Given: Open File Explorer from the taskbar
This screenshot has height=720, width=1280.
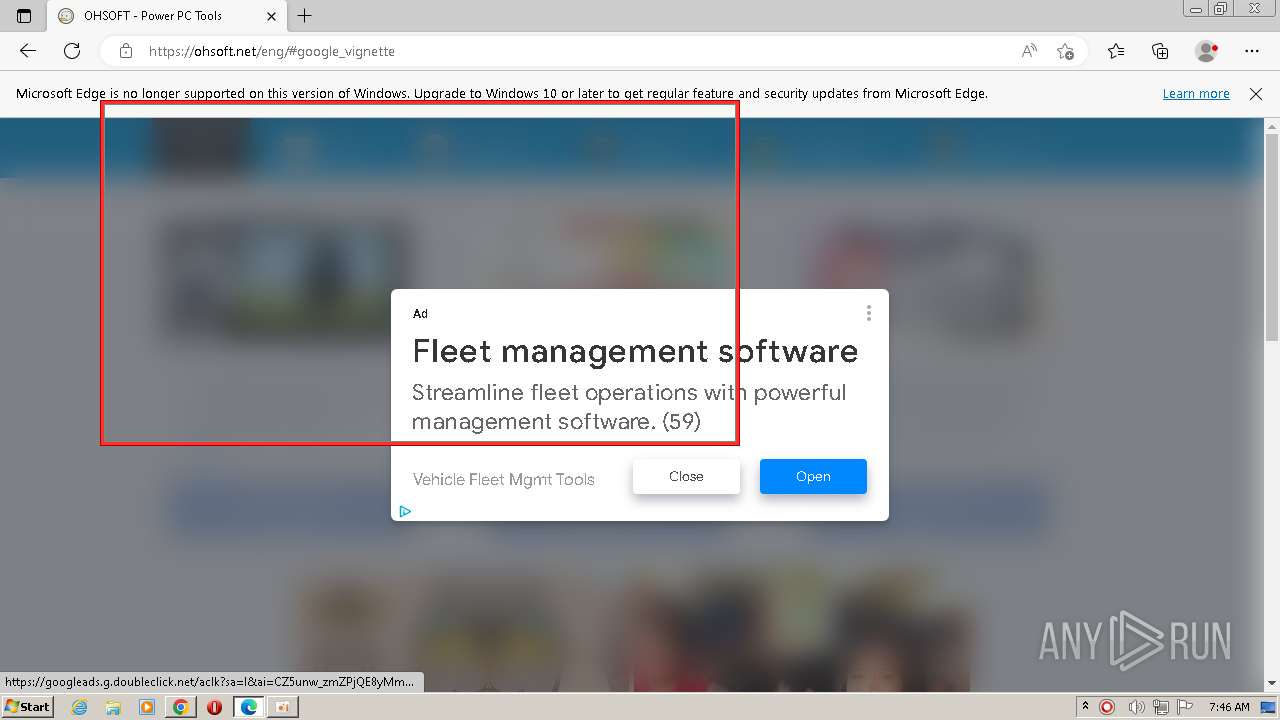Looking at the screenshot, I should [113, 707].
